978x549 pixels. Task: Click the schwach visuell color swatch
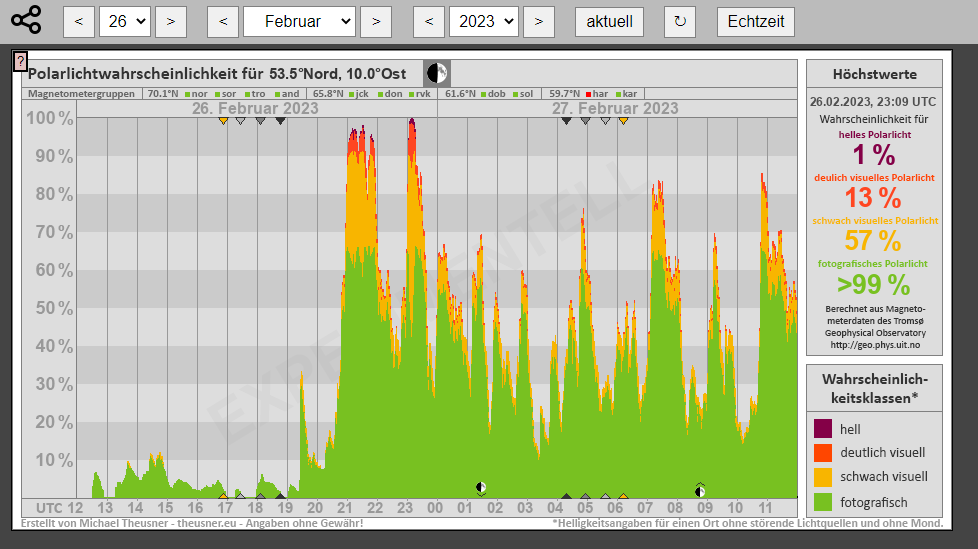point(823,477)
